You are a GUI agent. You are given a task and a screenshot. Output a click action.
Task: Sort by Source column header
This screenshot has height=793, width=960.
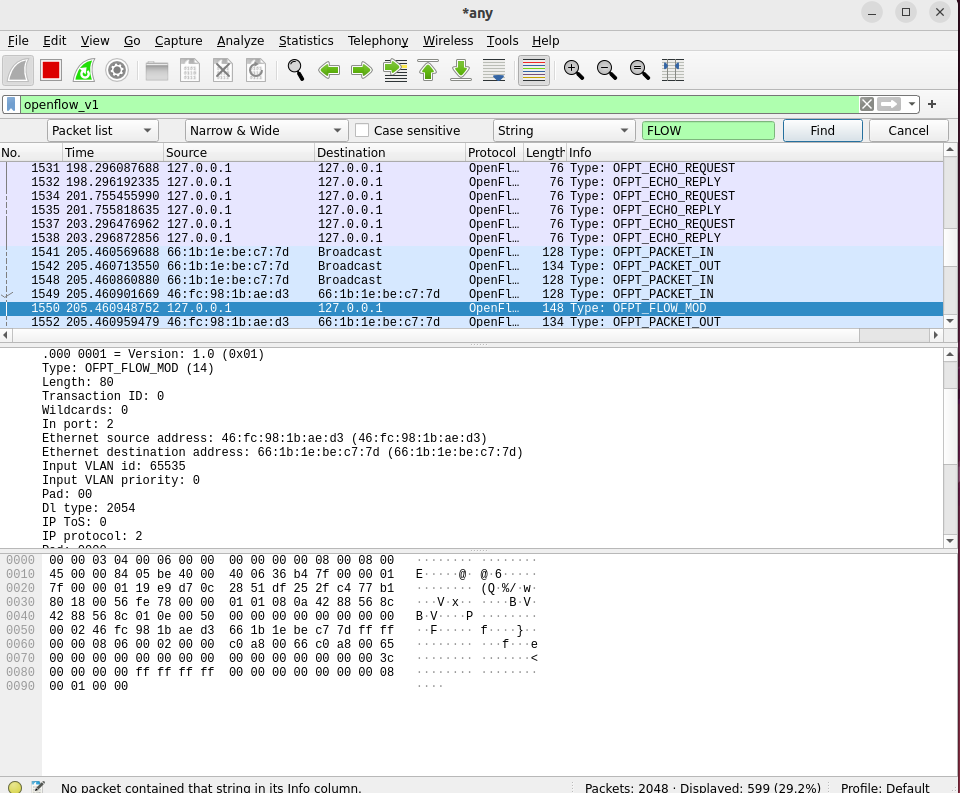click(x=239, y=152)
